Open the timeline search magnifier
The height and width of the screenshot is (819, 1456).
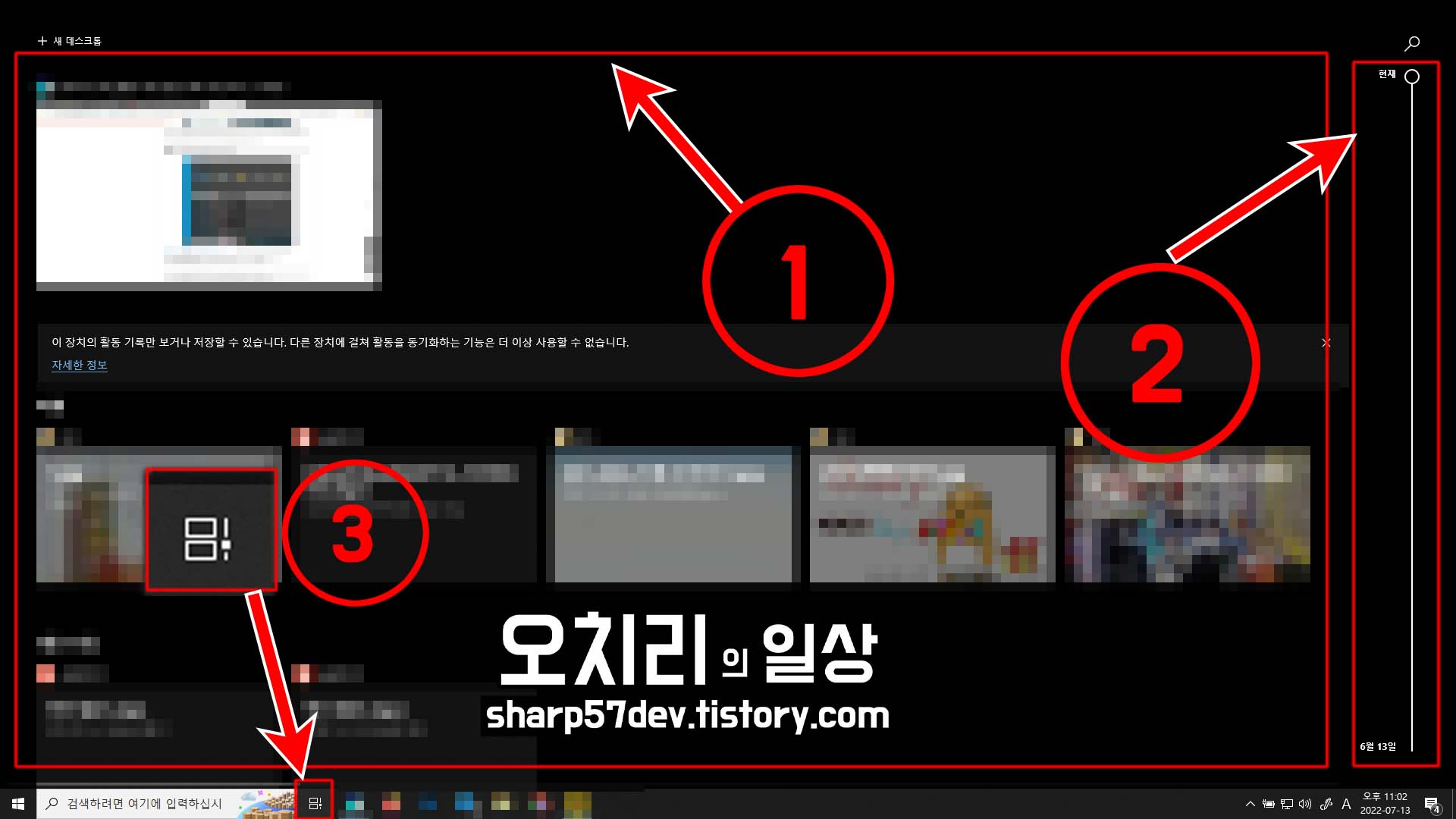point(1411,44)
